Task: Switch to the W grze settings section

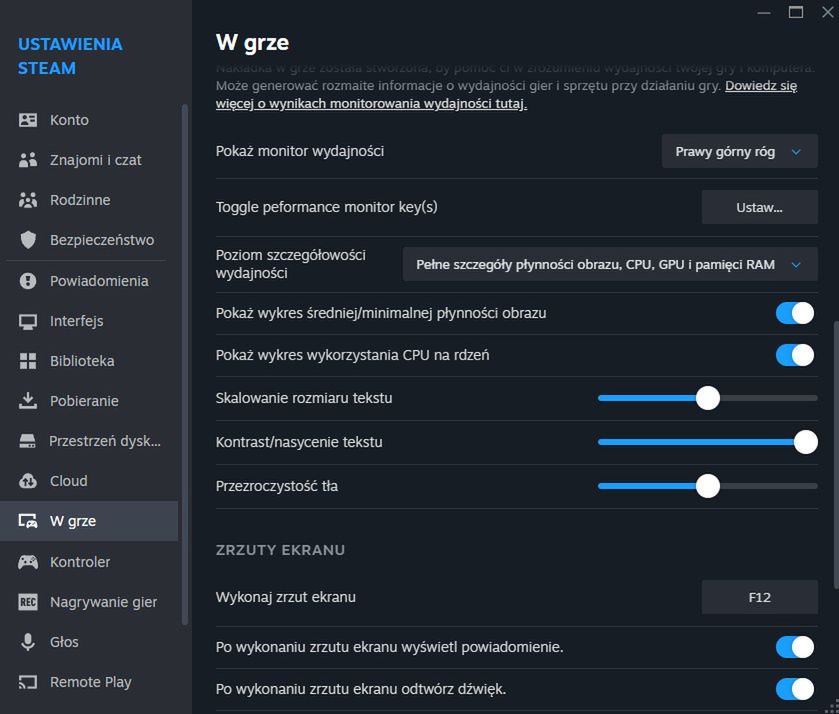Action: tap(30, 521)
